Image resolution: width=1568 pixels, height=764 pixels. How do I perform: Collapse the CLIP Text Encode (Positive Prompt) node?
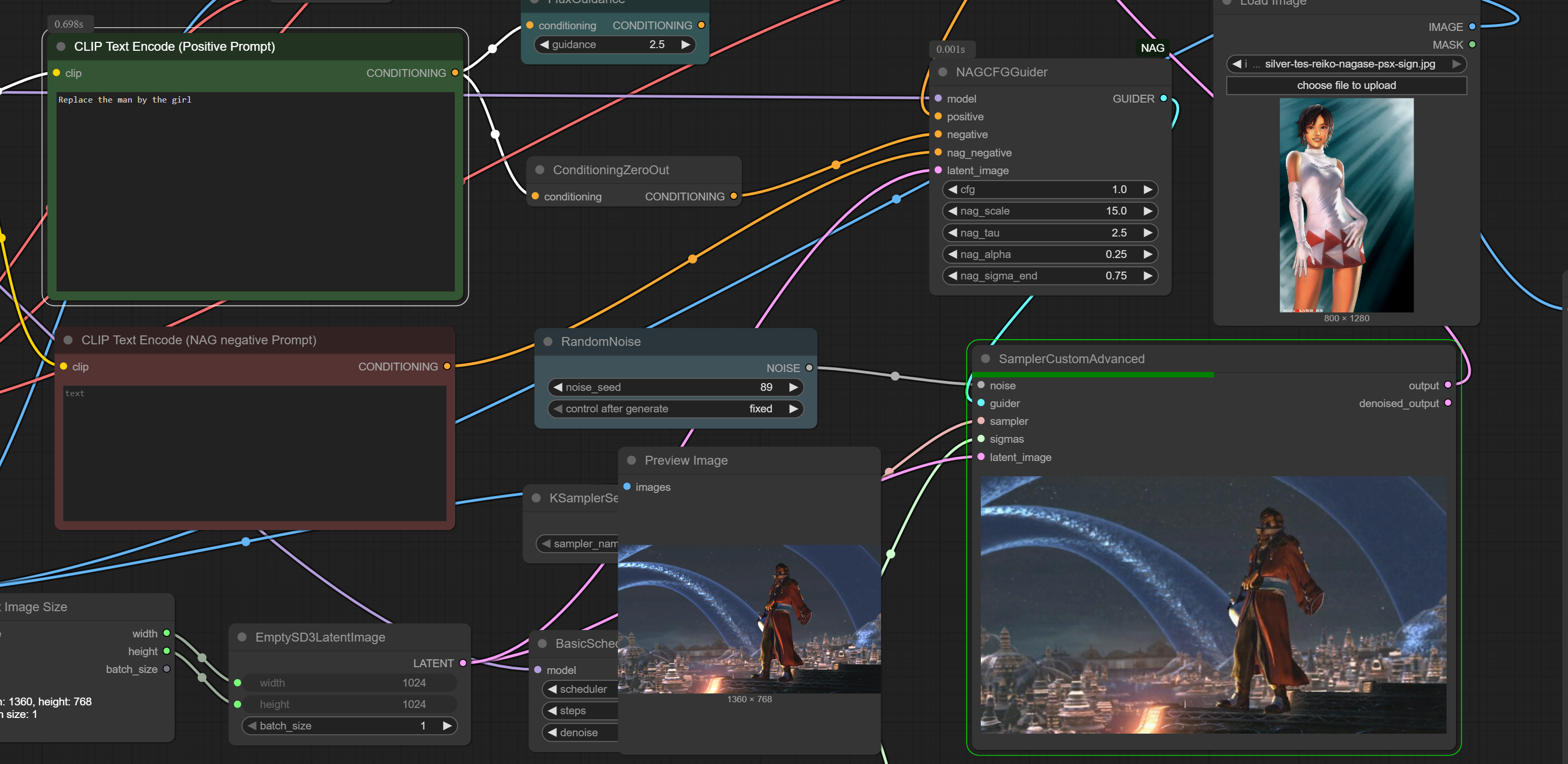click(61, 47)
